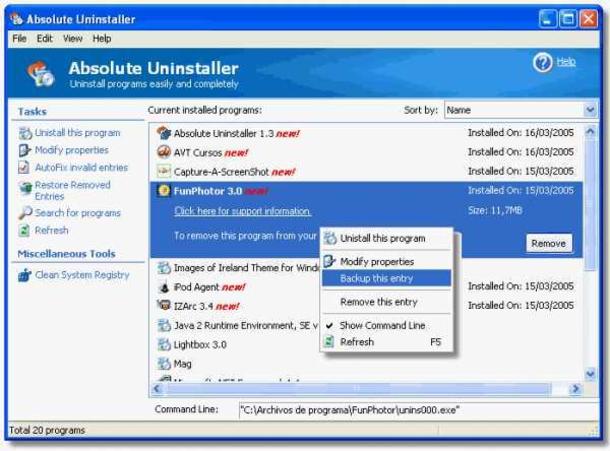Click the Remove button for FunPhotor
610x451 pixels.
coord(549,244)
